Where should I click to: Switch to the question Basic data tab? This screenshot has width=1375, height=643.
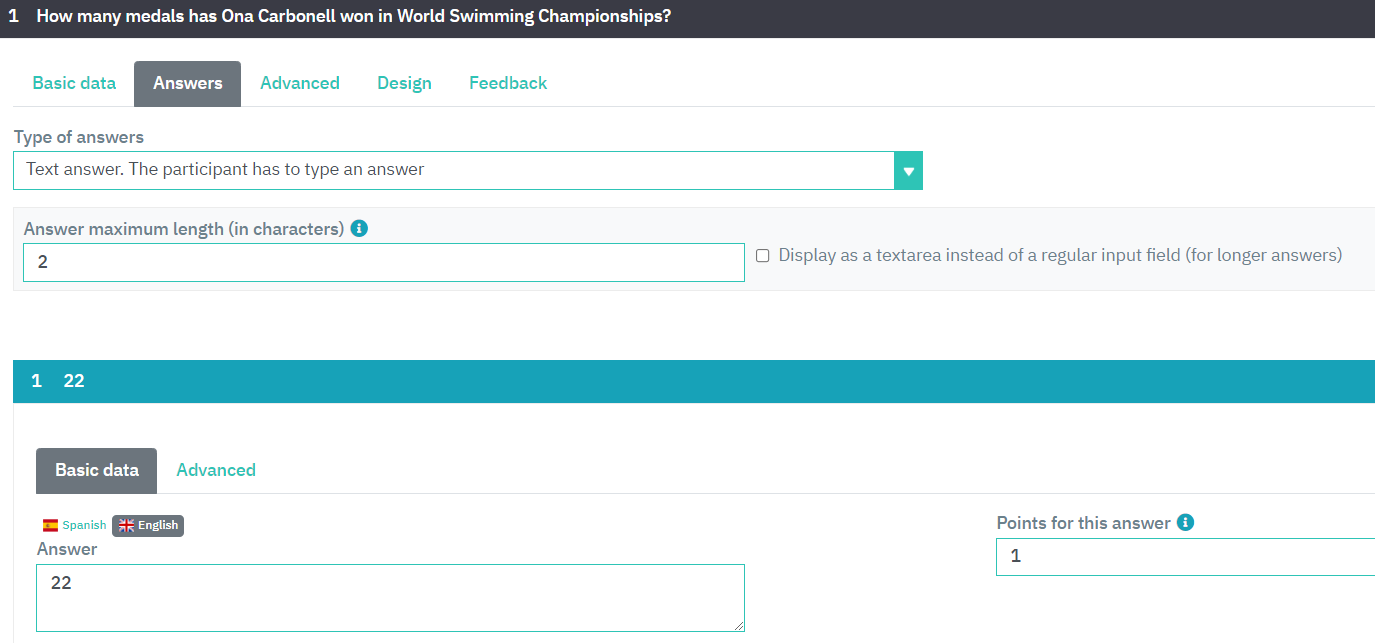[74, 83]
